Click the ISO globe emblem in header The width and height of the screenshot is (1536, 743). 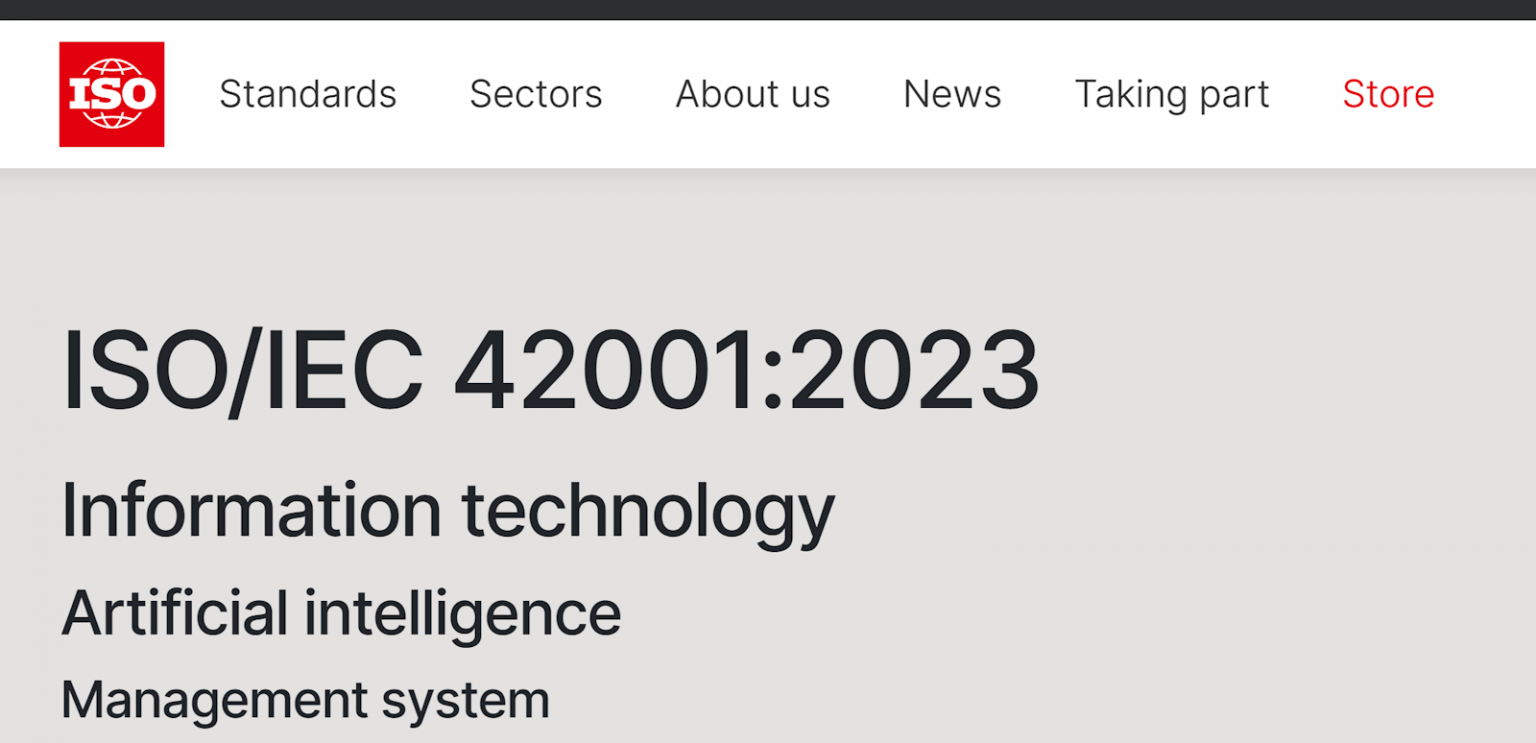tap(111, 93)
